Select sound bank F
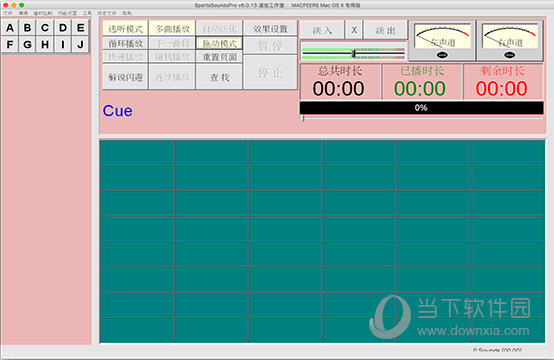 tap(10, 45)
